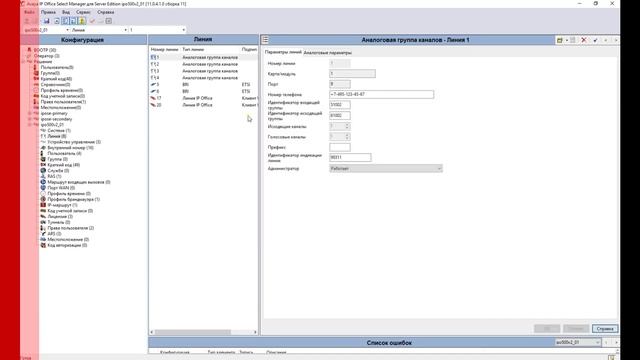The image size is (640, 360).
Task: Click the check mark validate icon in the Линия 1 header
Action: (x=595, y=40)
